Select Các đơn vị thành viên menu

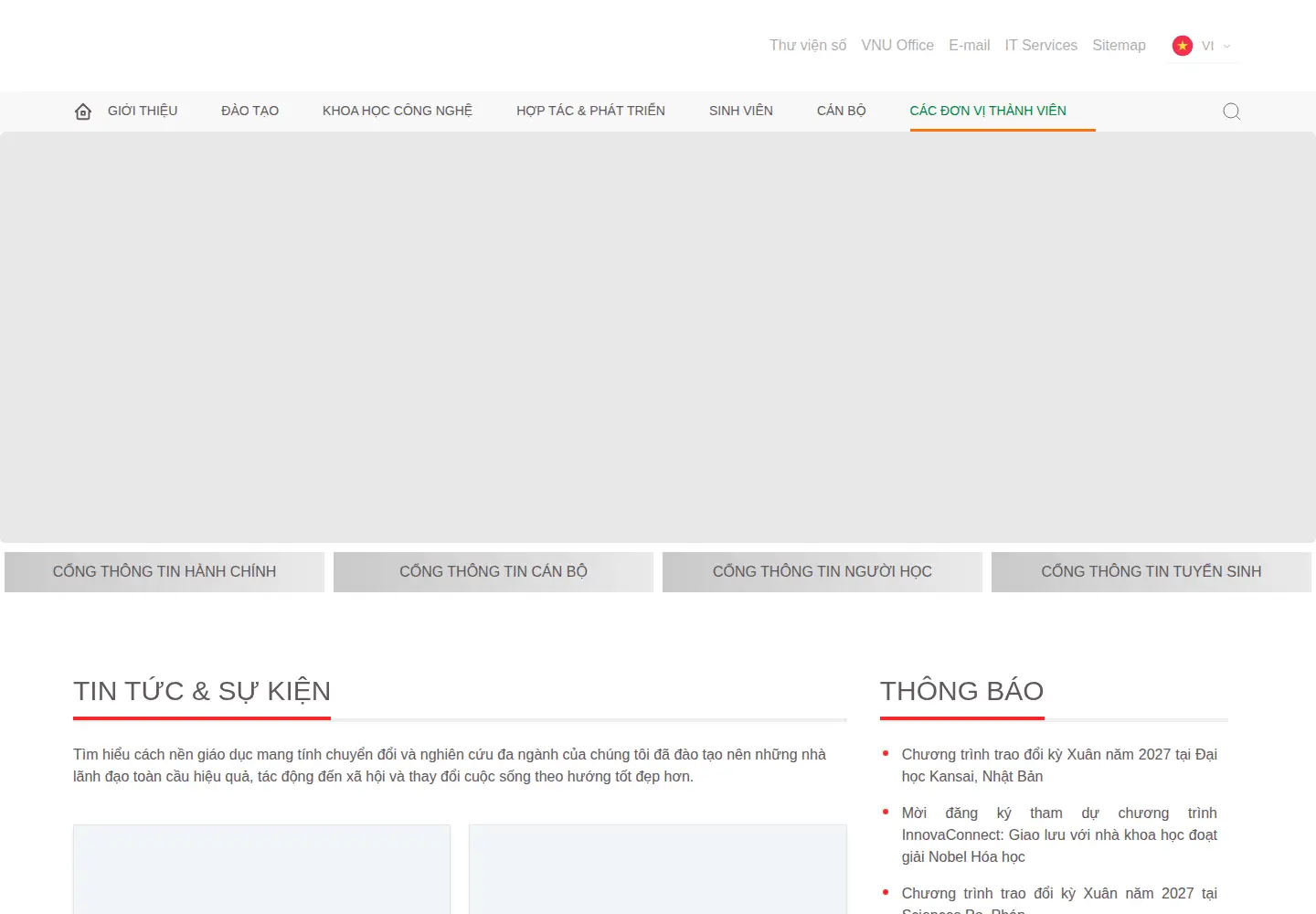coord(988,111)
